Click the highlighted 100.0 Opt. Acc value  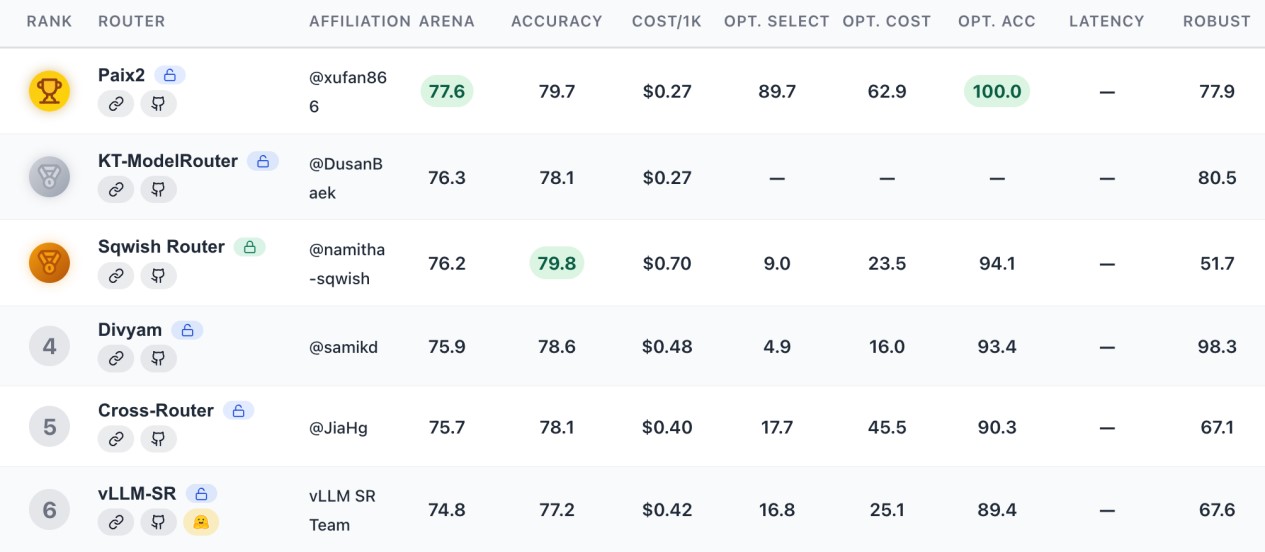(x=997, y=92)
